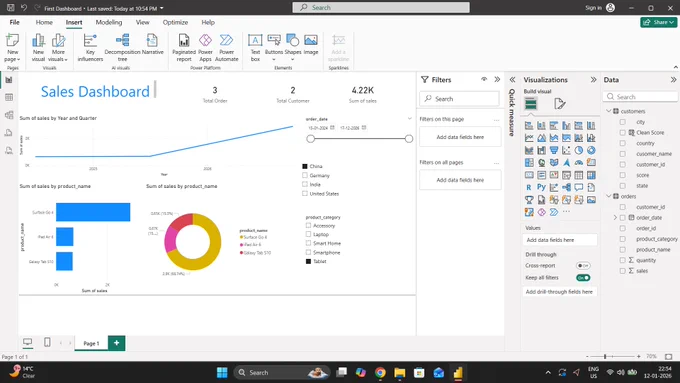Image resolution: width=680 pixels, height=383 pixels.
Task: Check the India slicer option
Action: point(305,184)
